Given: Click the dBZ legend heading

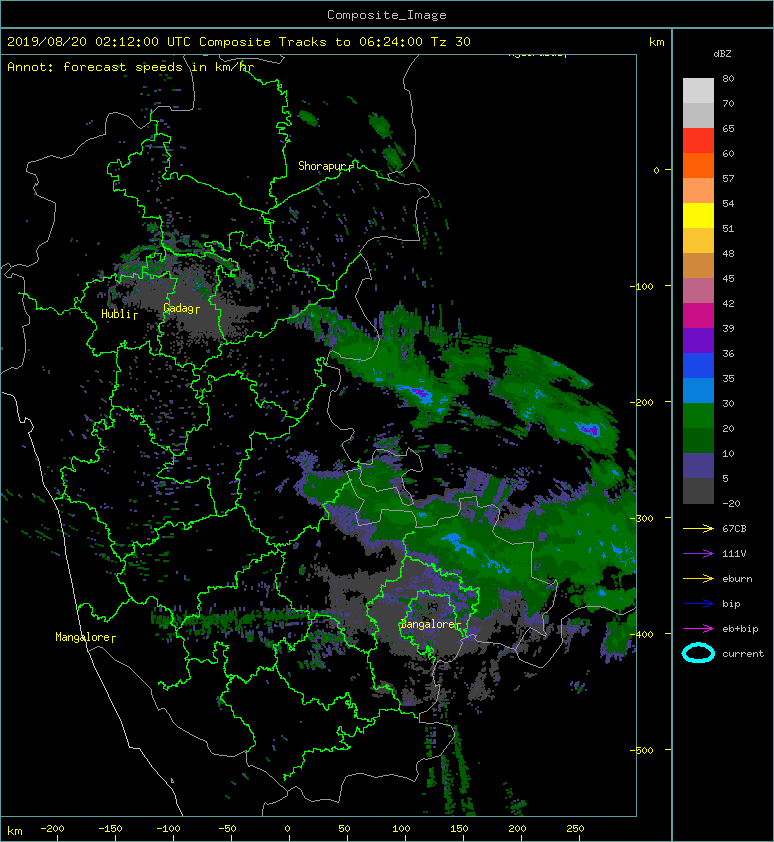Looking at the screenshot, I should coord(722,54).
